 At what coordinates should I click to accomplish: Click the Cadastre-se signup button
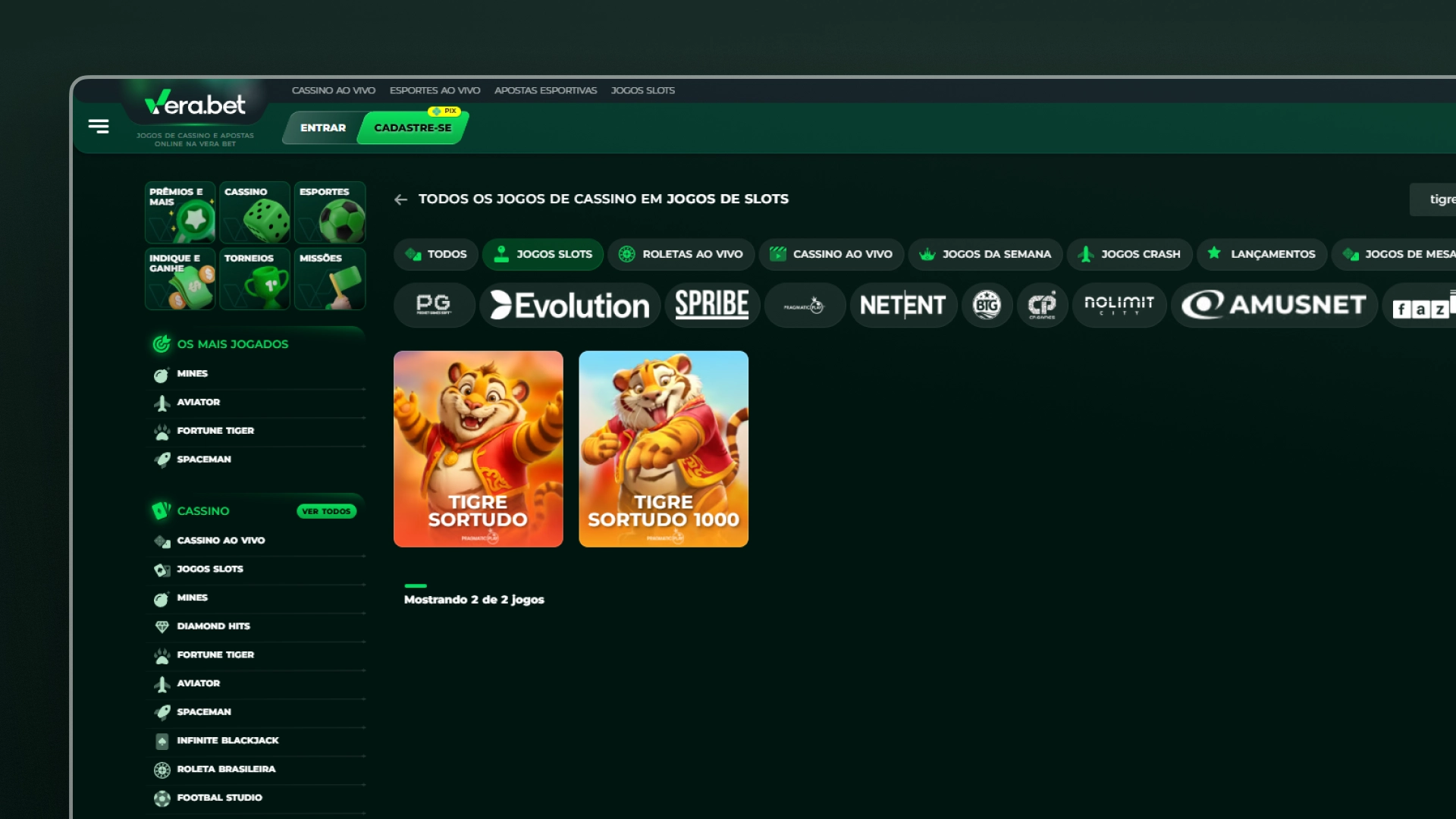(x=413, y=127)
